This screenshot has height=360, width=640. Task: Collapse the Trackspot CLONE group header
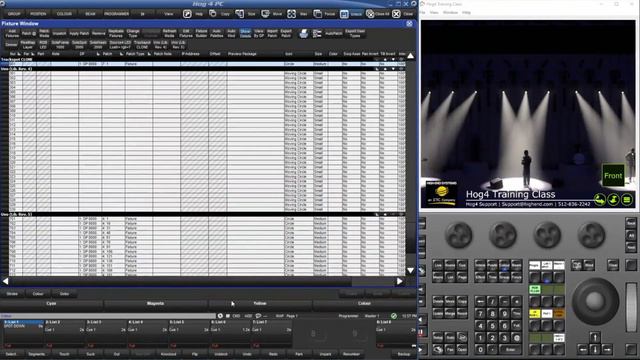point(202,60)
